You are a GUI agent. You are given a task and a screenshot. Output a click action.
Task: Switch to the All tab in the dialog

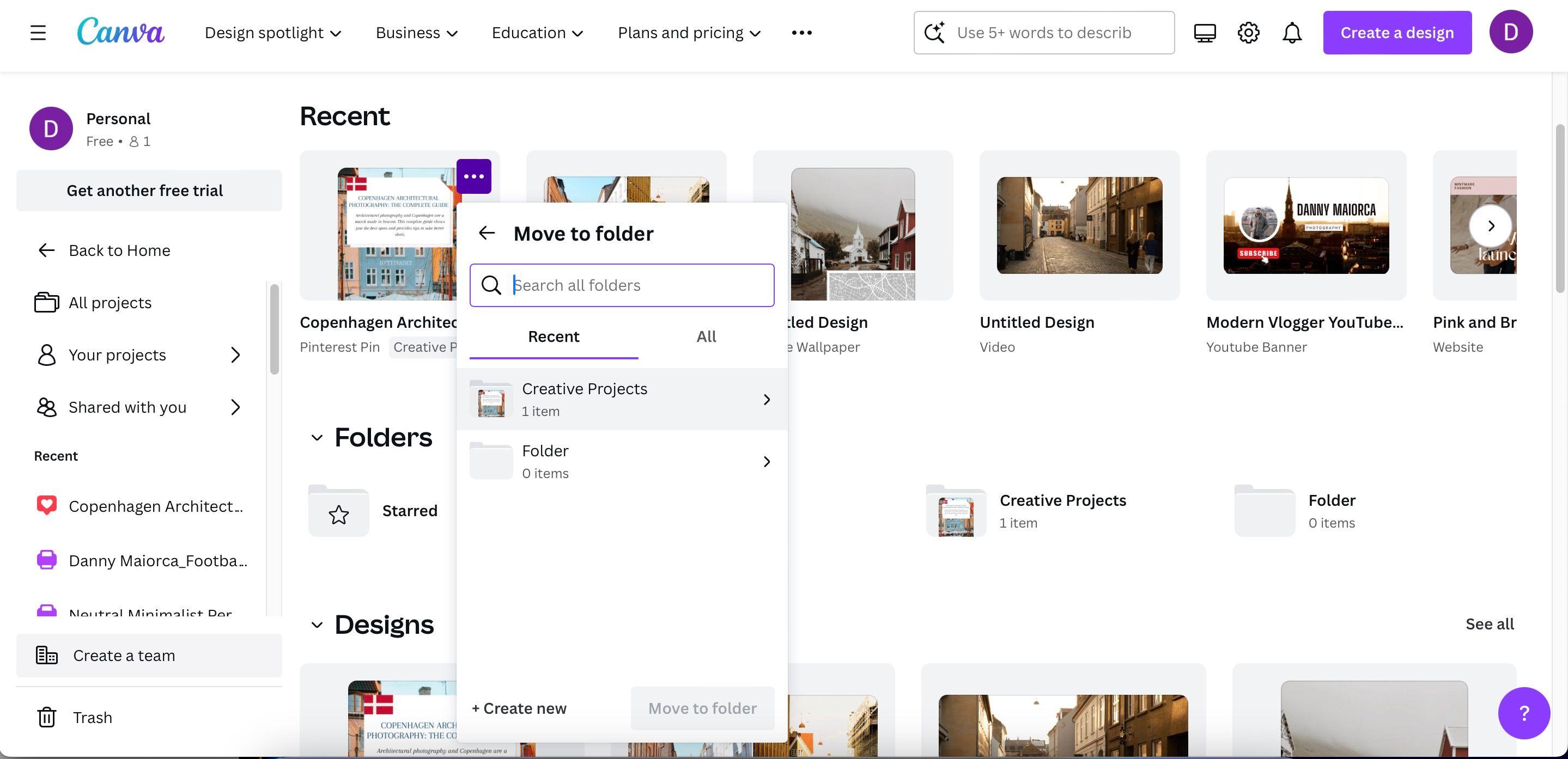click(706, 336)
